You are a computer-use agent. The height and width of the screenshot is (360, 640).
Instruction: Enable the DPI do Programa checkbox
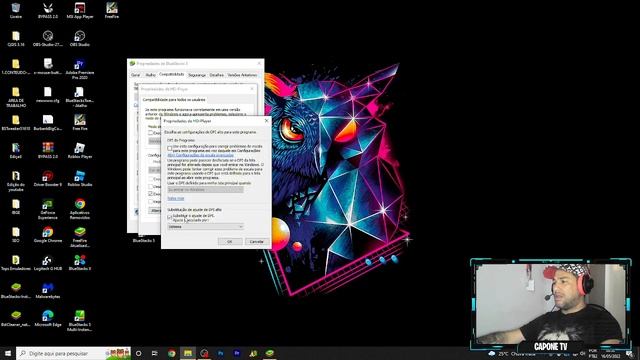pyautogui.click(x=170, y=148)
